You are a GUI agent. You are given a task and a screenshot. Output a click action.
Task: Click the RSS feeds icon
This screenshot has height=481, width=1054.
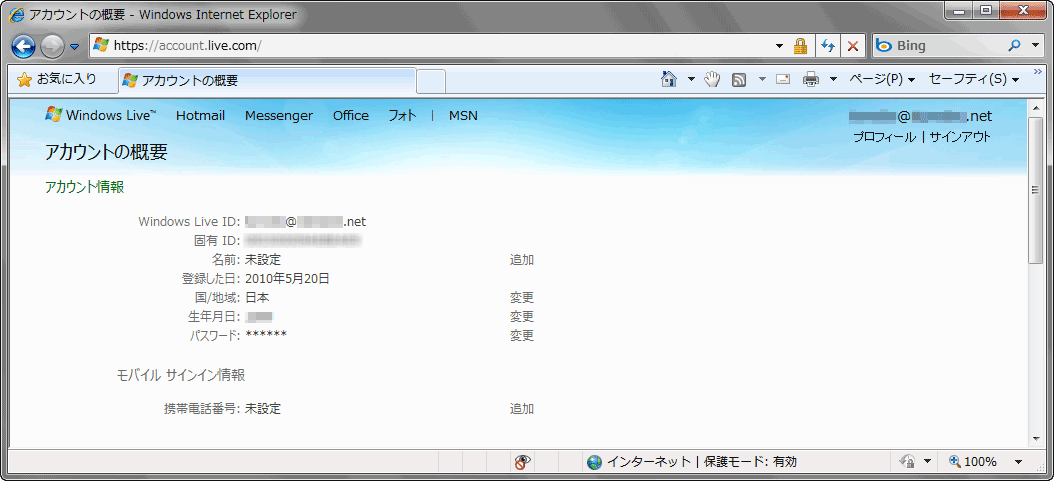click(739, 80)
